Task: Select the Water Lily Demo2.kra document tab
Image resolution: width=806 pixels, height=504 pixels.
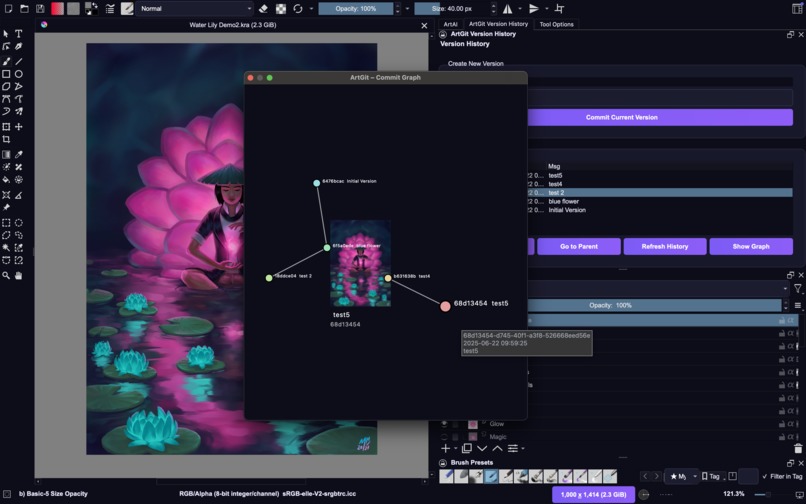Action: (x=232, y=25)
